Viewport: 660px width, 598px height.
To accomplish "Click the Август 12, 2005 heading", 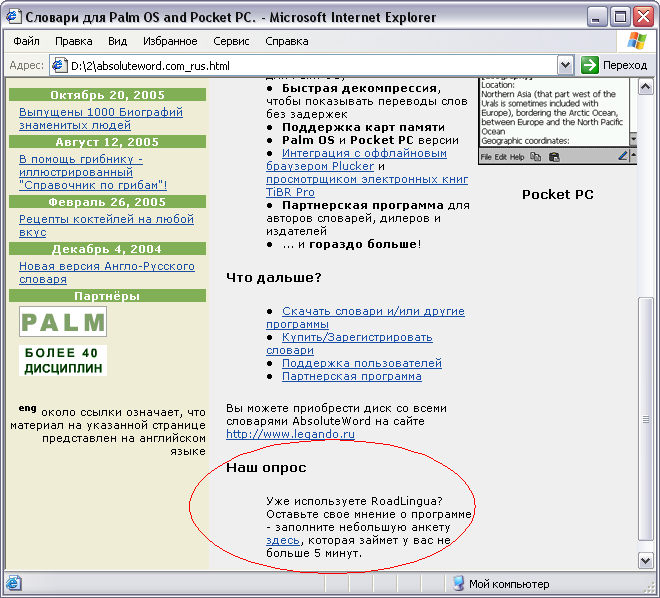I will pyautogui.click(x=107, y=142).
